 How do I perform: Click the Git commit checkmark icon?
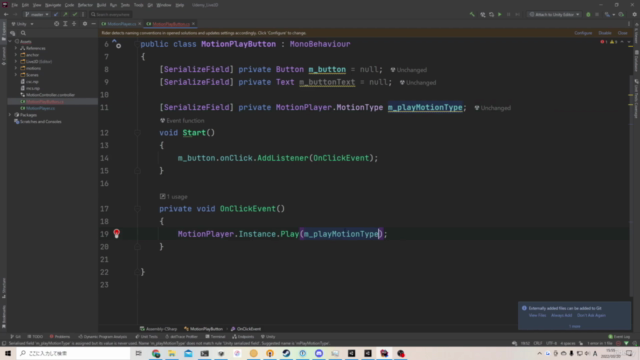point(75,14)
